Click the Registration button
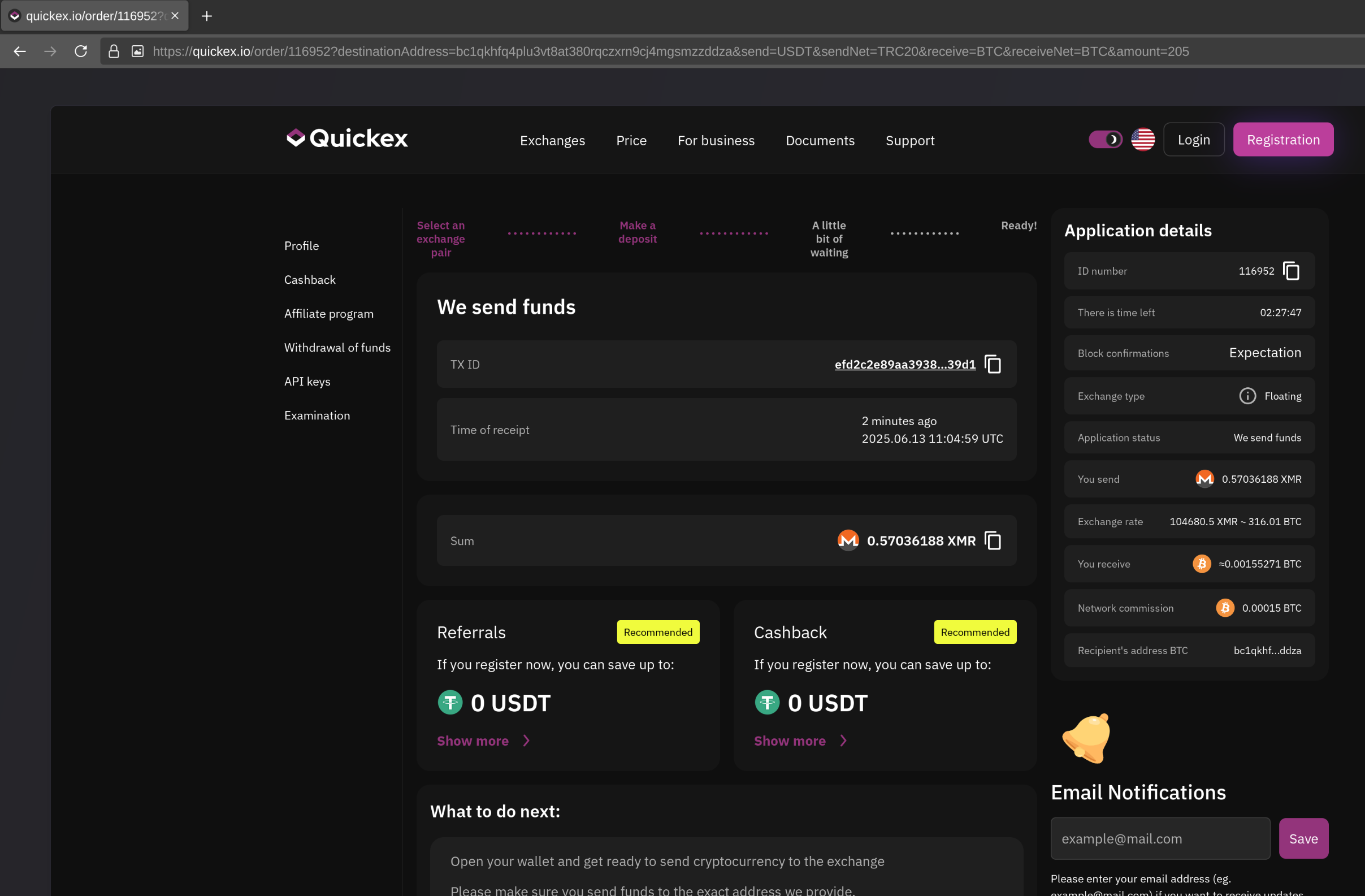 (1283, 140)
